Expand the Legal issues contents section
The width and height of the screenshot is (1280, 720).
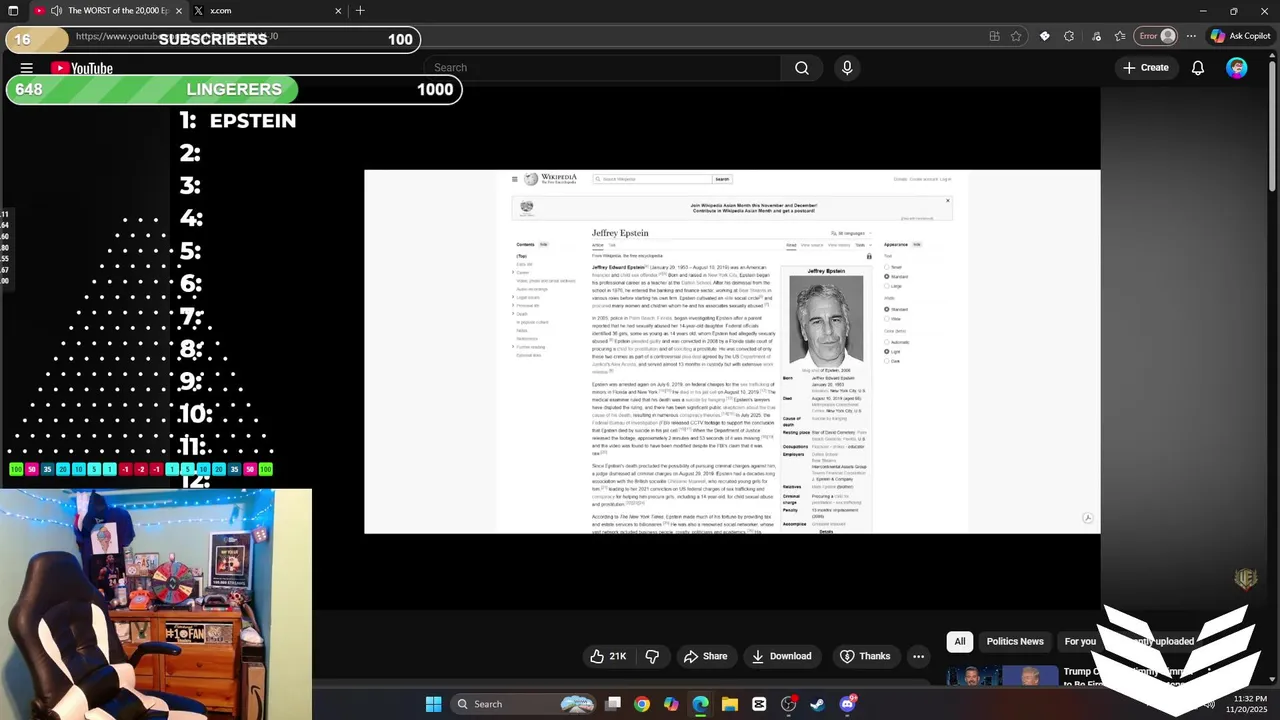[513, 297]
